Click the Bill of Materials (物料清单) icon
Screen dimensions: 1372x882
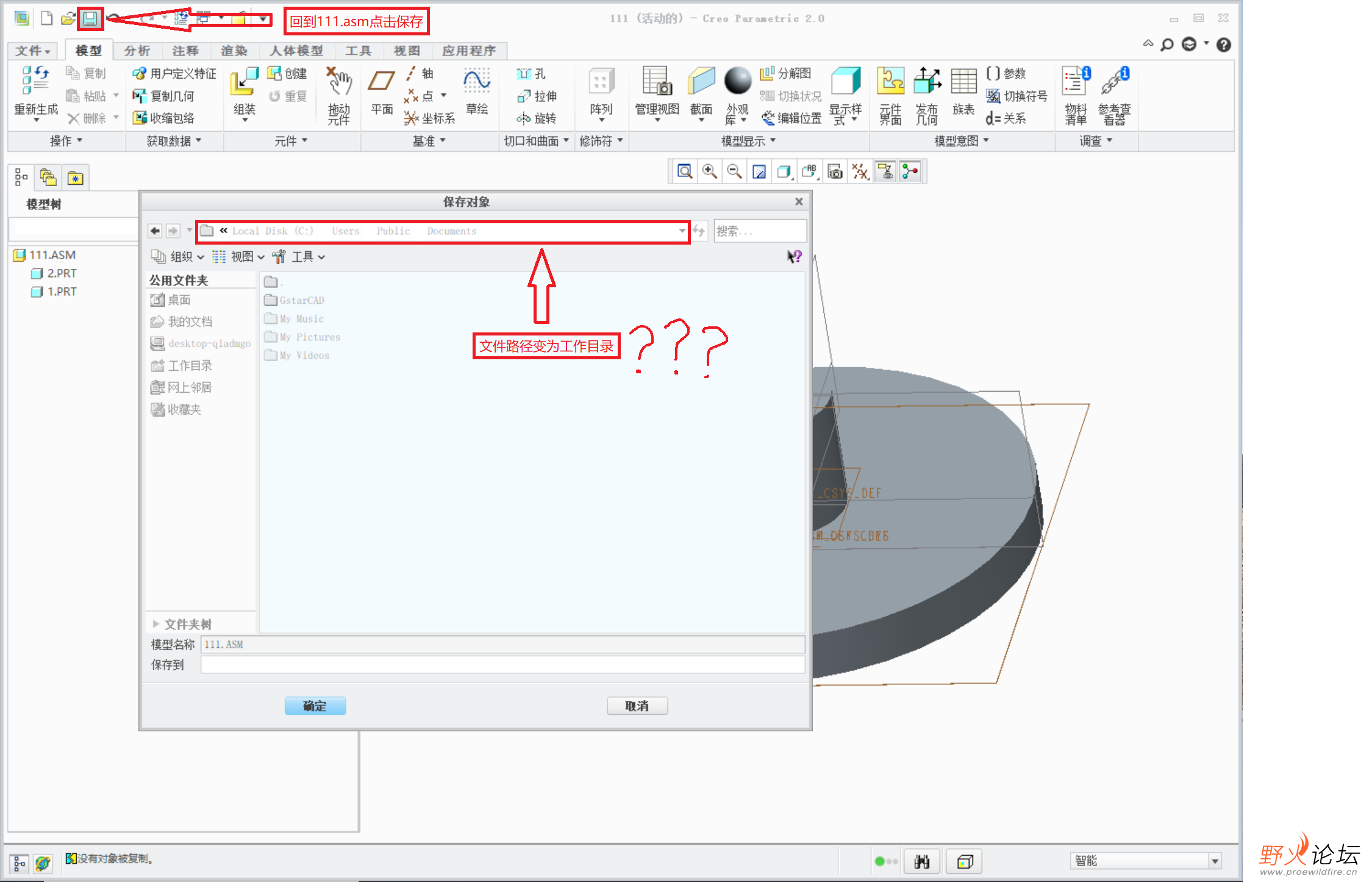(x=1076, y=81)
